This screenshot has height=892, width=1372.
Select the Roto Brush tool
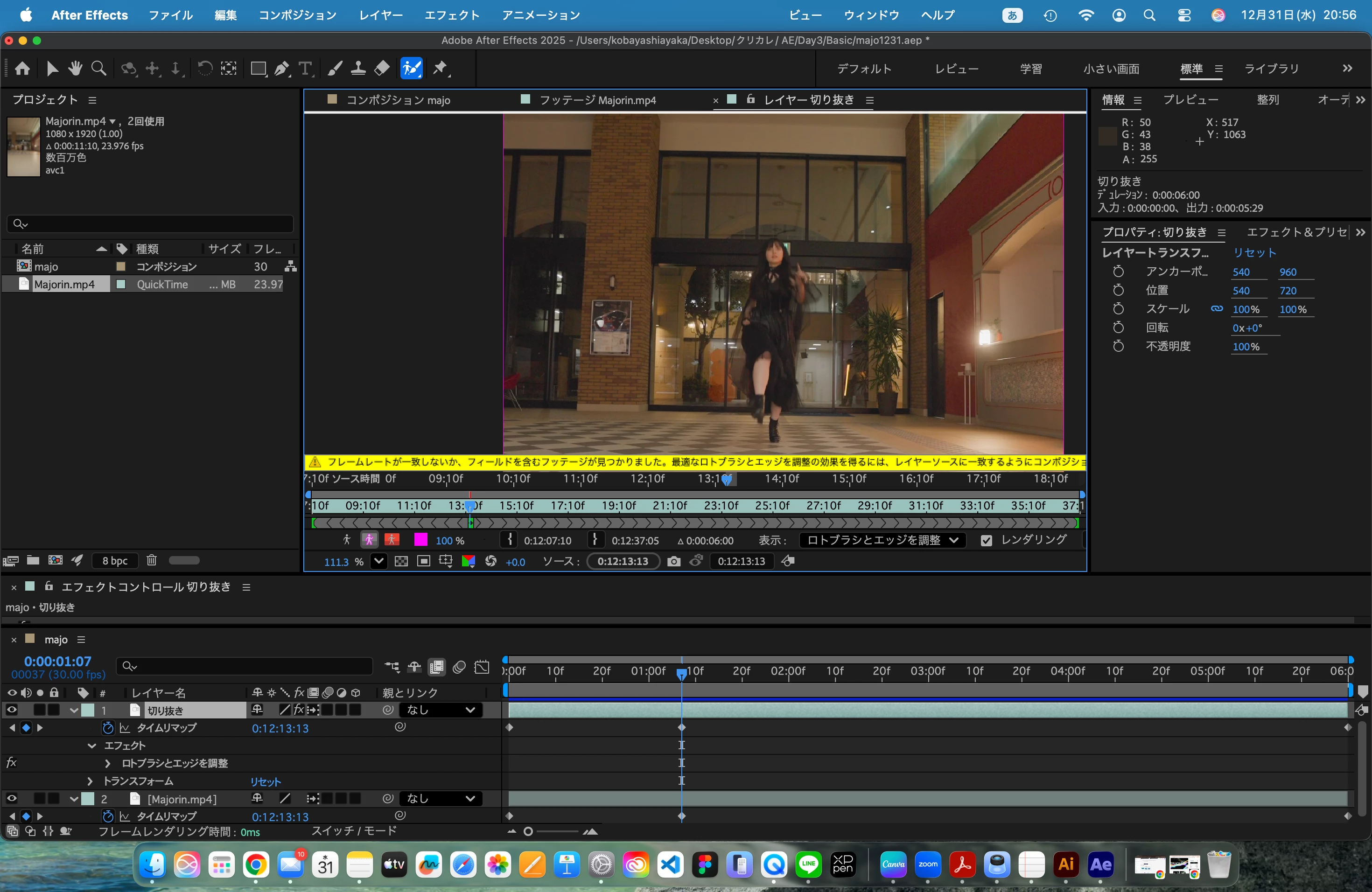coord(411,69)
